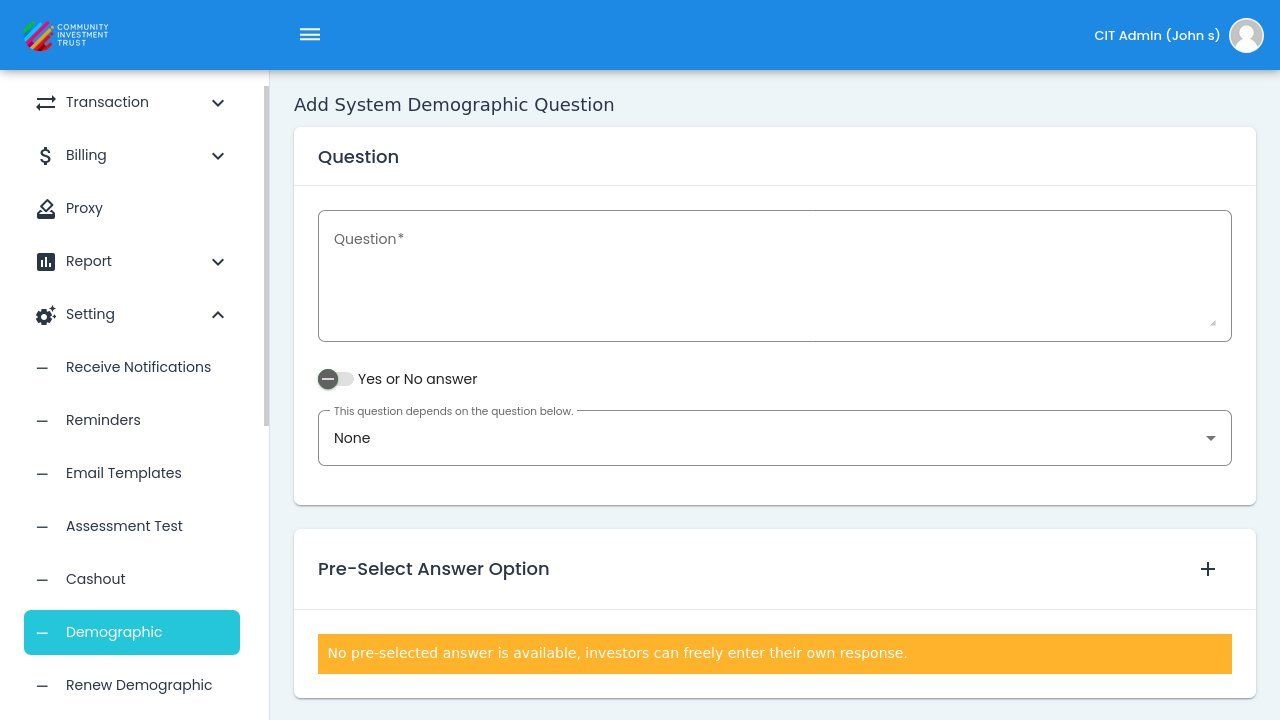Click into the Question text area
The width and height of the screenshot is (1280, 720).
point(774,276)
